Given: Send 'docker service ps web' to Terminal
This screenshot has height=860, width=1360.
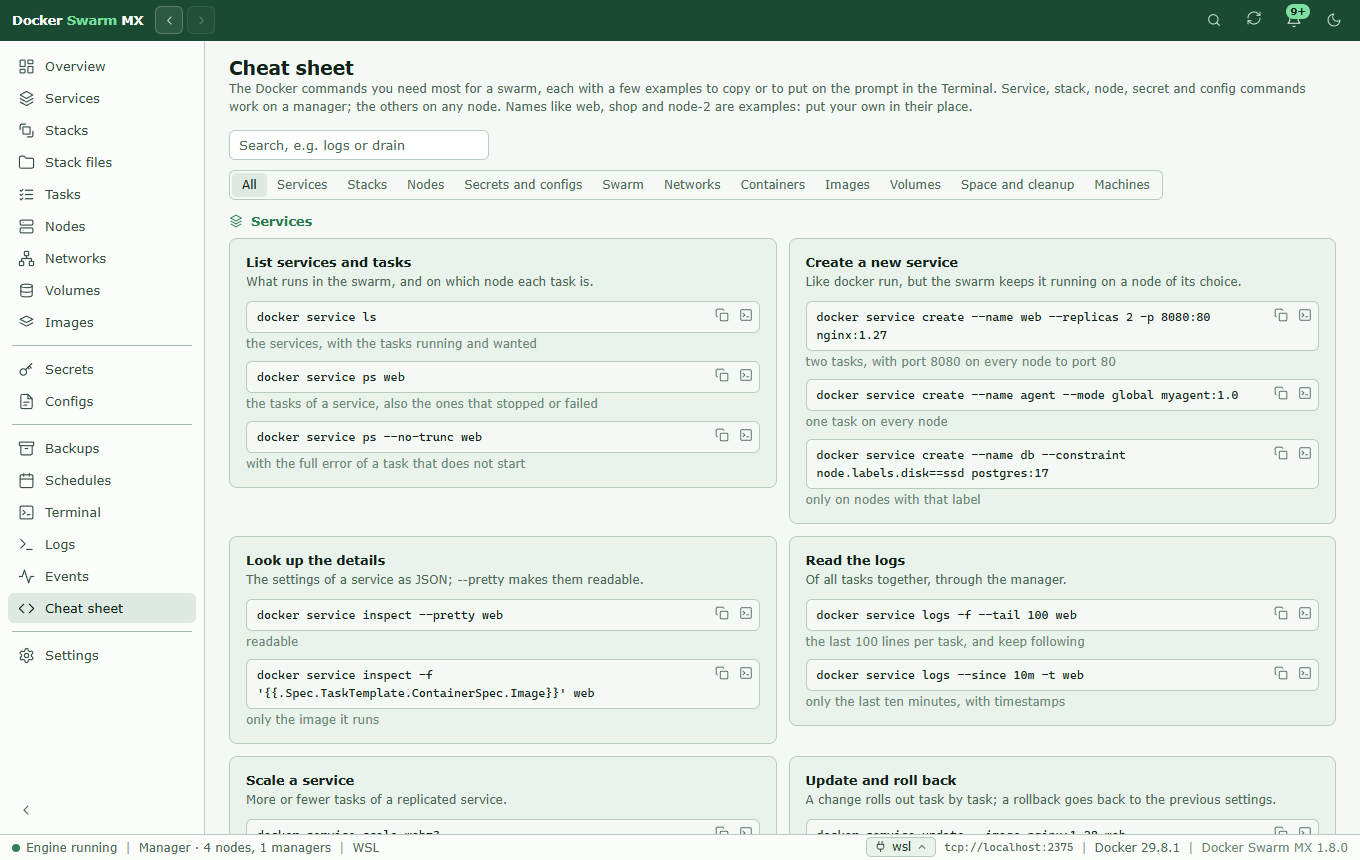Looking at the screenshot, I should (x=746, y=375).
